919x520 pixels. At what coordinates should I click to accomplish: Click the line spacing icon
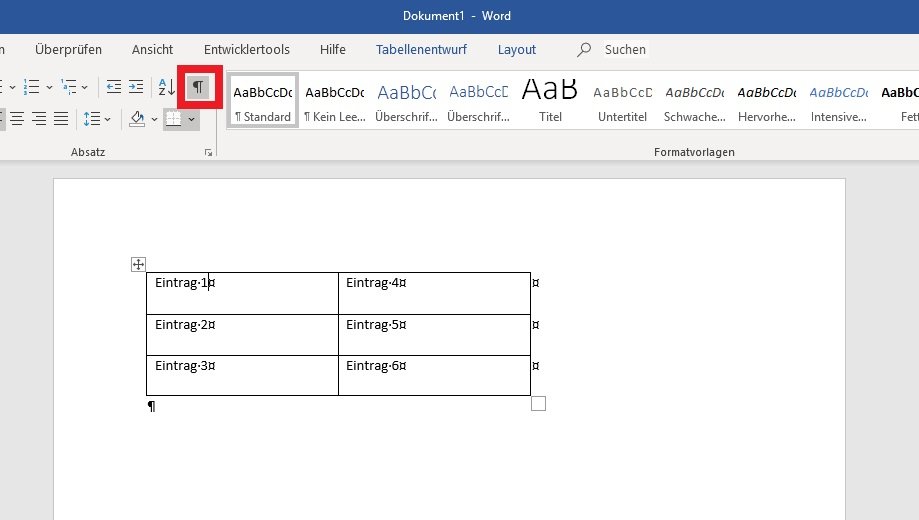(x=92, y=119)
